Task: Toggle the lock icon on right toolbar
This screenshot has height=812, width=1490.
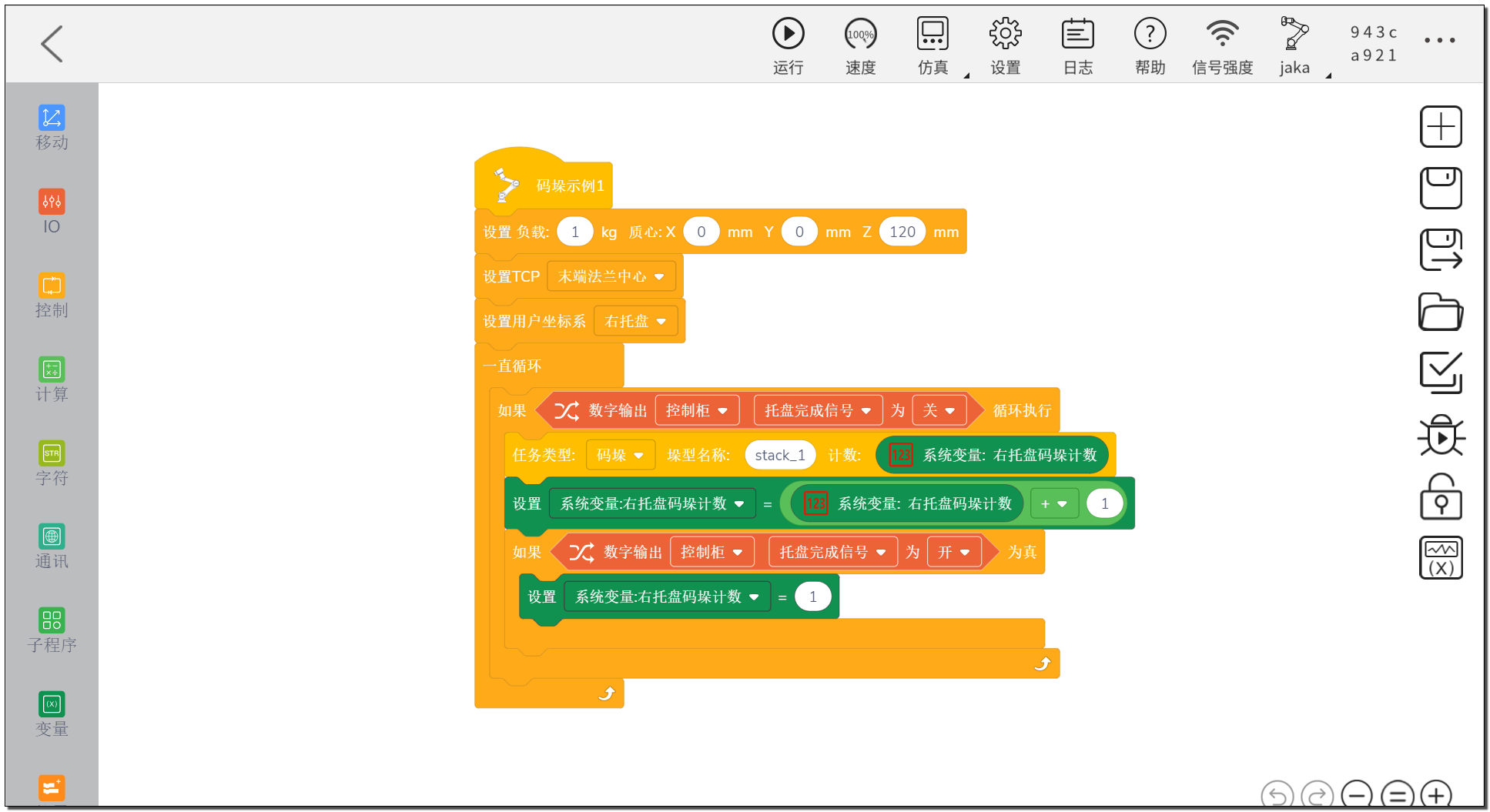Action: click(x=1441, y=496)
